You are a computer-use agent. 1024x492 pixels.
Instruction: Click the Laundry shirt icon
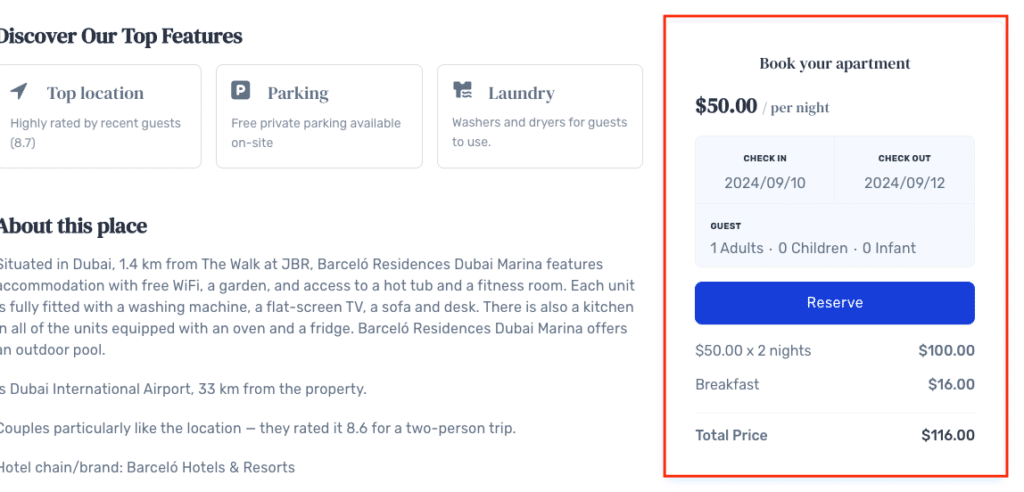pyautogui.click(x=462, y=90)
